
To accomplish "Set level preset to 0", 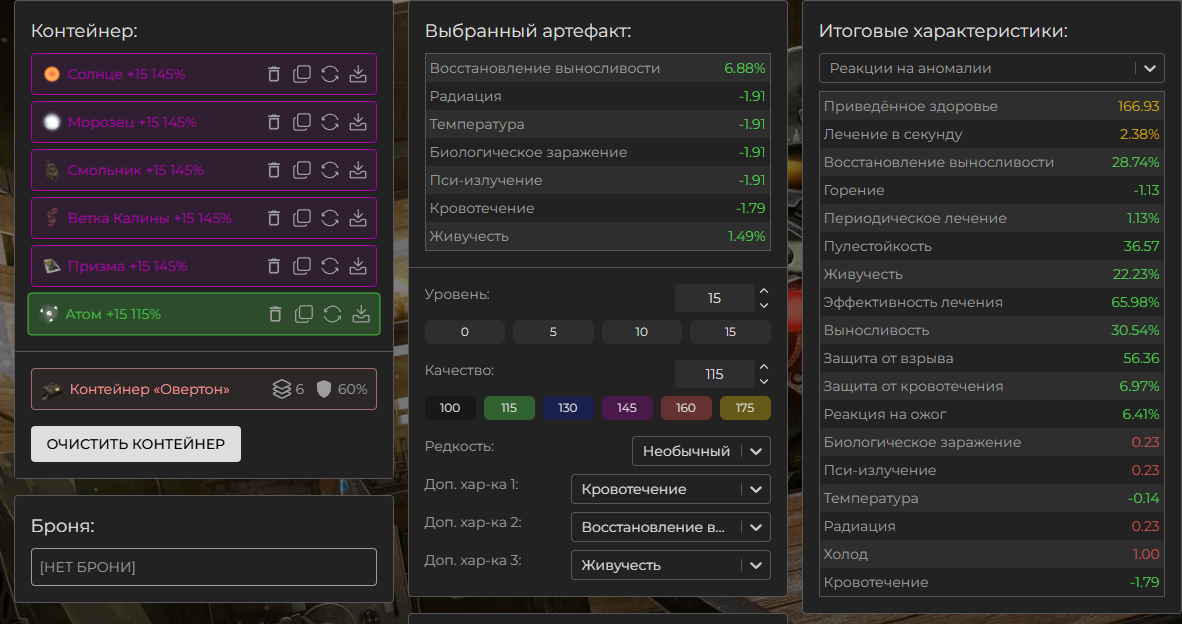I will tap(464, 332).
